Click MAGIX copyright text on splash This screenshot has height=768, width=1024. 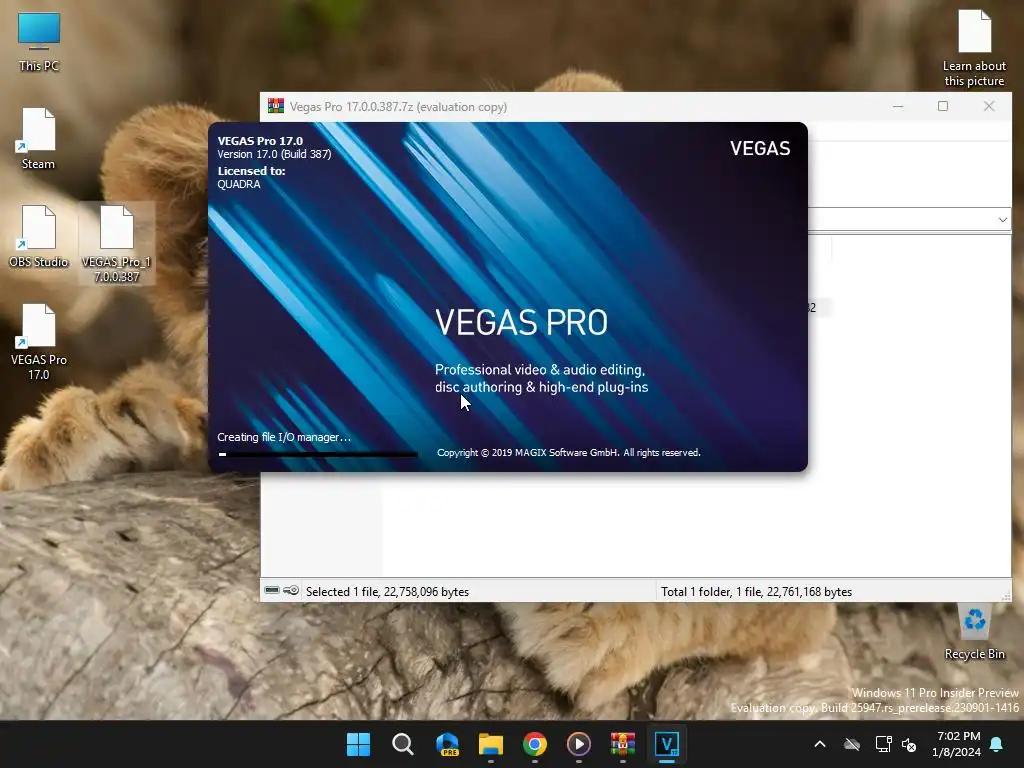tap(569, 453)
